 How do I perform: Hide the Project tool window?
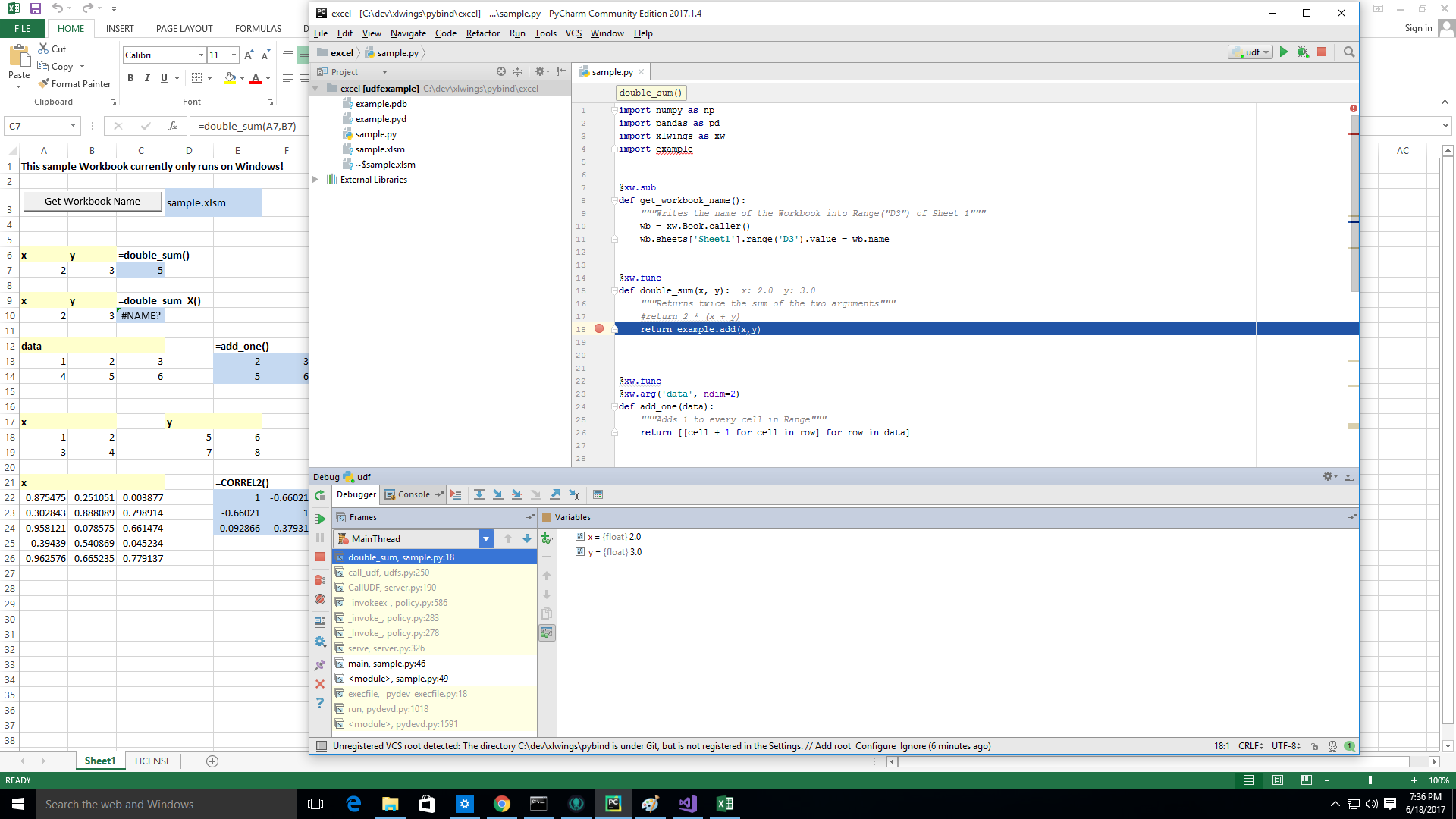pyautogui.click(x=560, y=72)
